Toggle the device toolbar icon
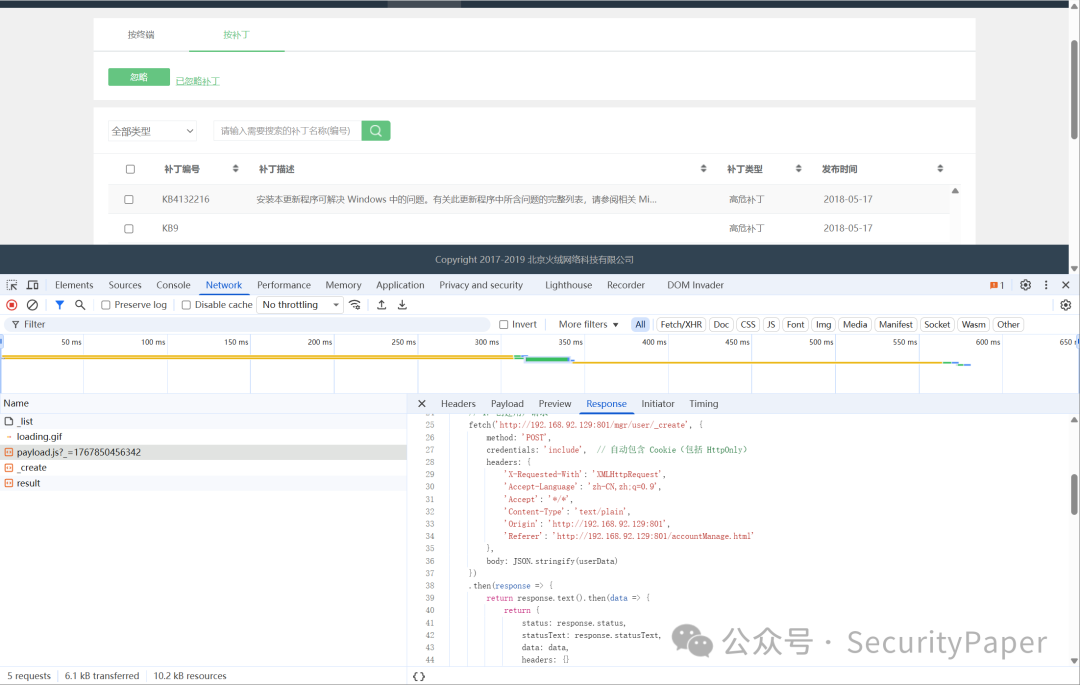The width and height of the screenshot is (1080, 685). point(32,285)
